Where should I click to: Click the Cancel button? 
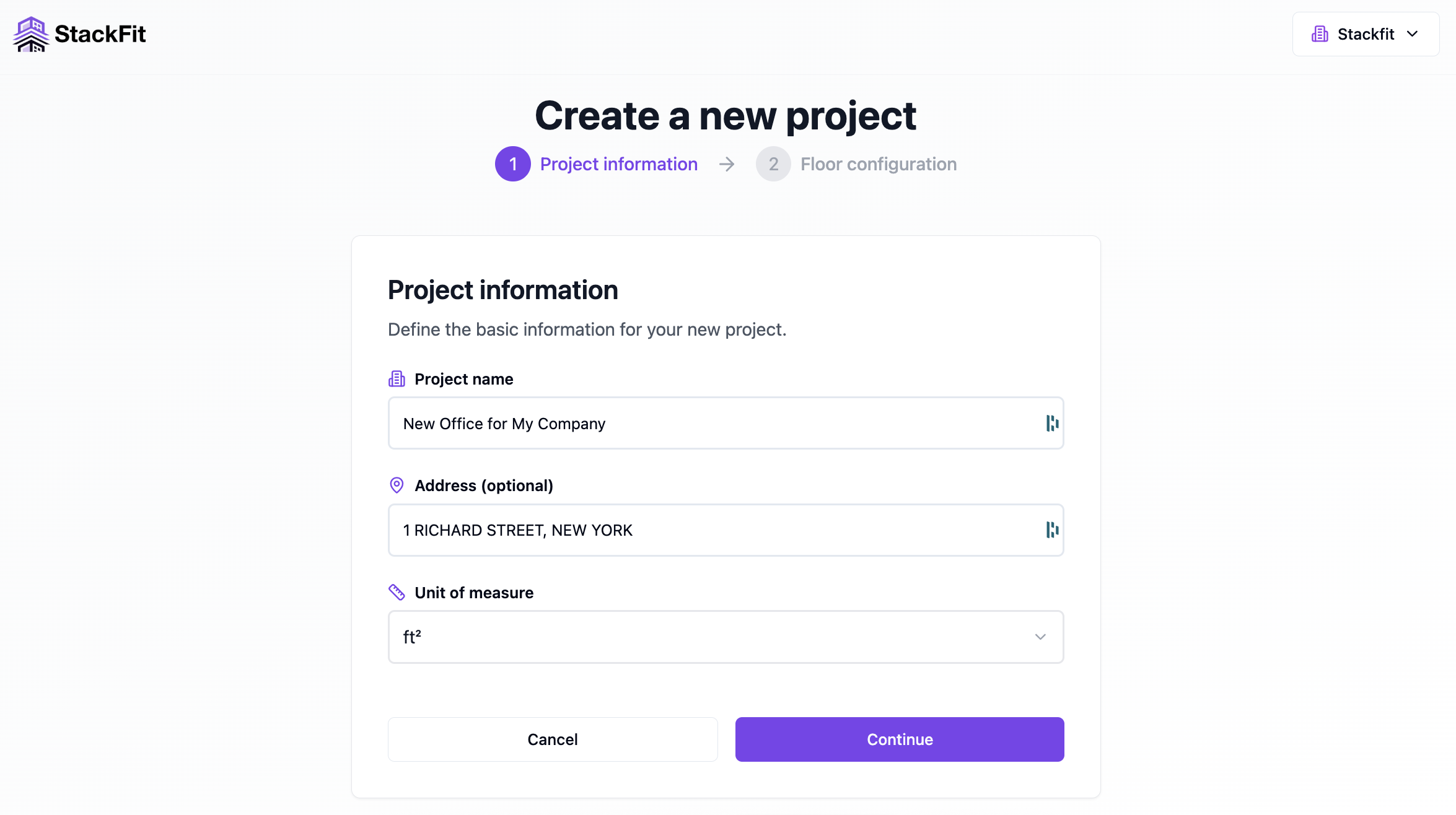coord(552,739)
